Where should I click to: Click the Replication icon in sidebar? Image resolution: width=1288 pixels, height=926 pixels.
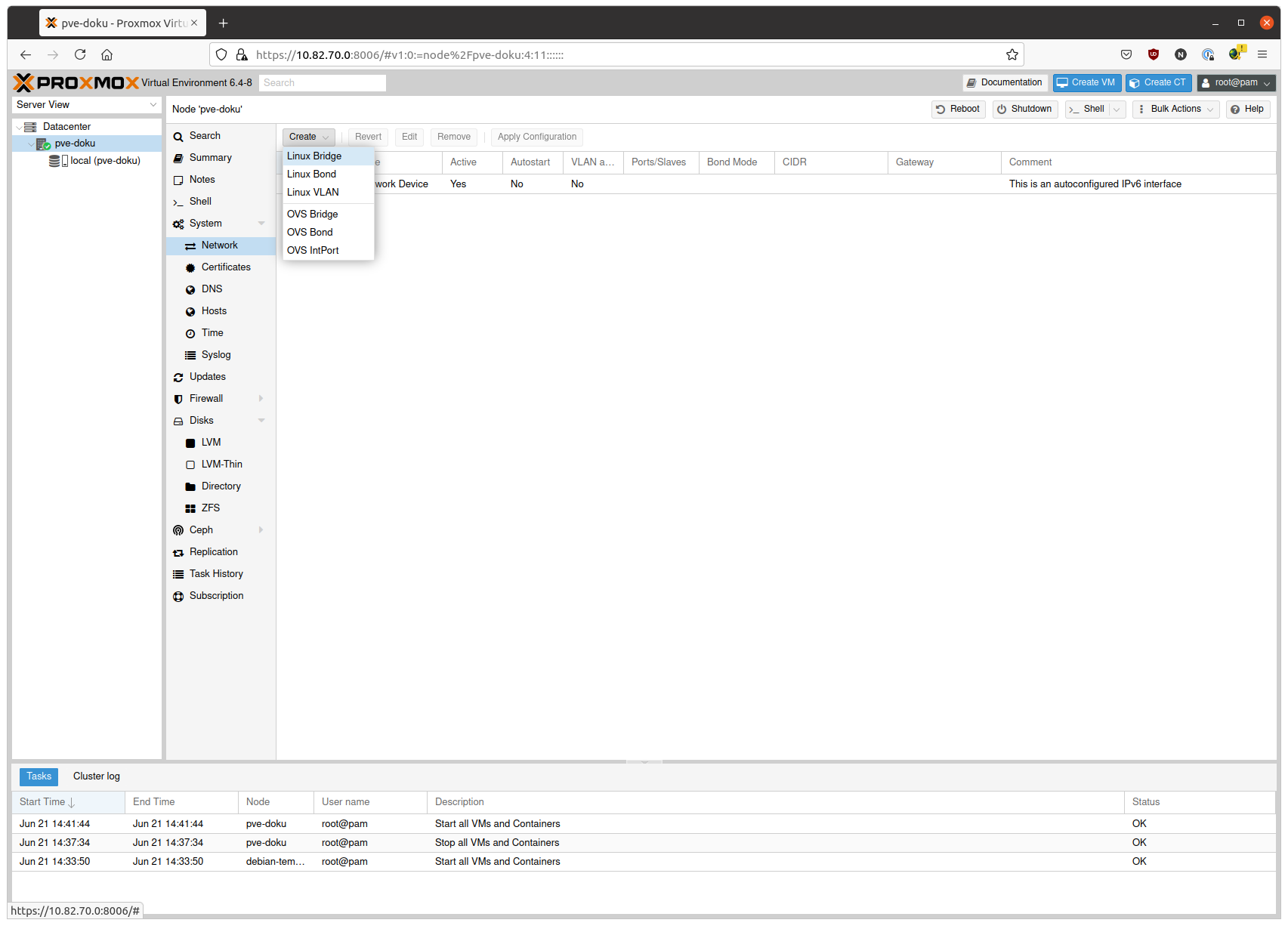click(x=178, y=553)
